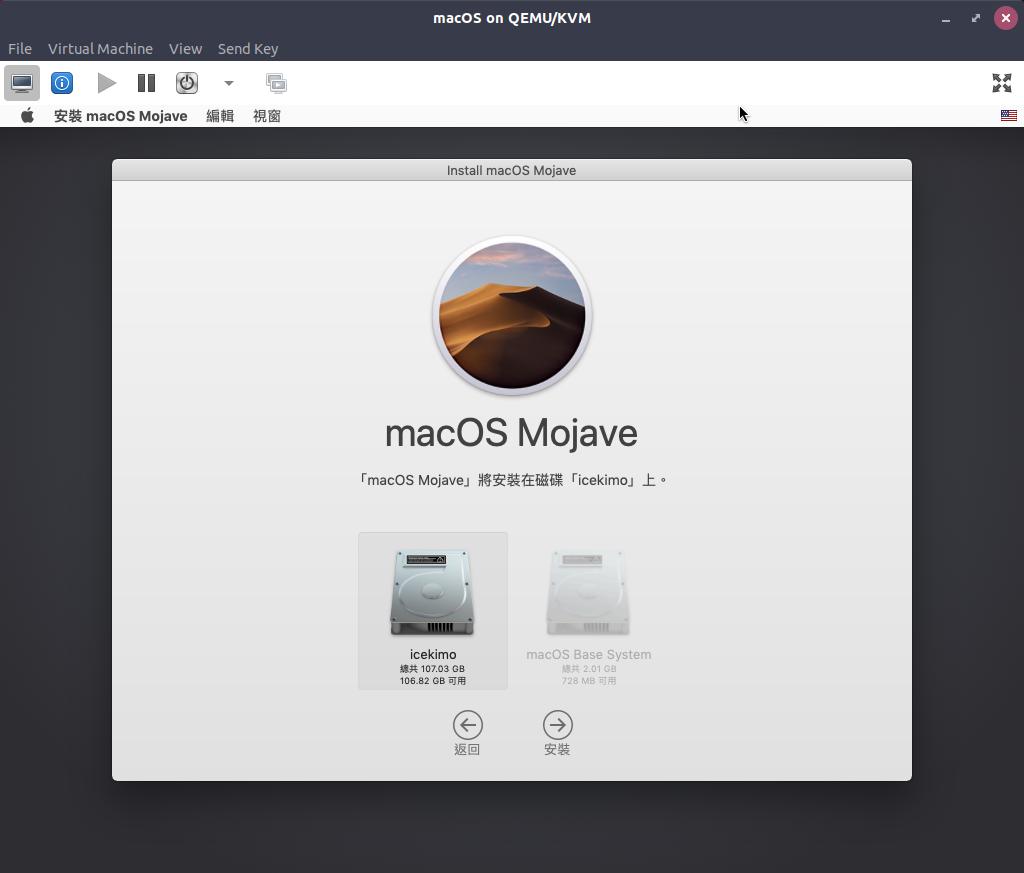
Task: Restore the QEMU/KVM window size
Action: tap(976, 18)
